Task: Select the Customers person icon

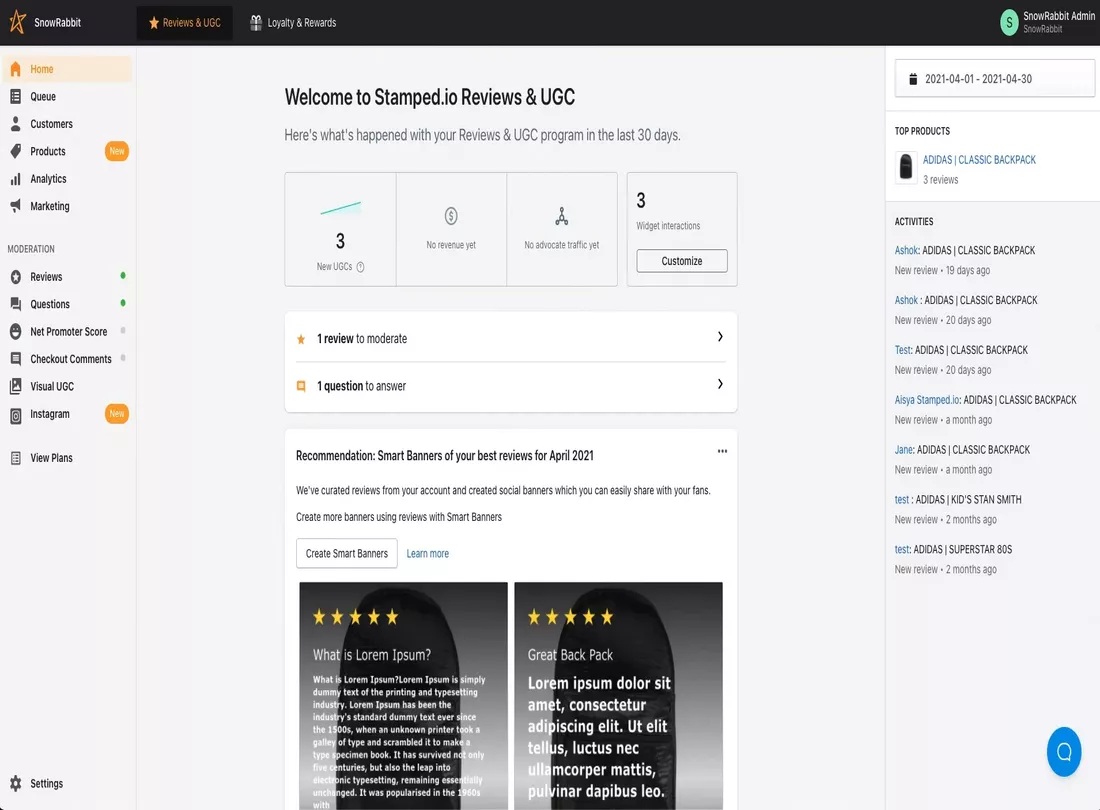Action: (15, 123)
